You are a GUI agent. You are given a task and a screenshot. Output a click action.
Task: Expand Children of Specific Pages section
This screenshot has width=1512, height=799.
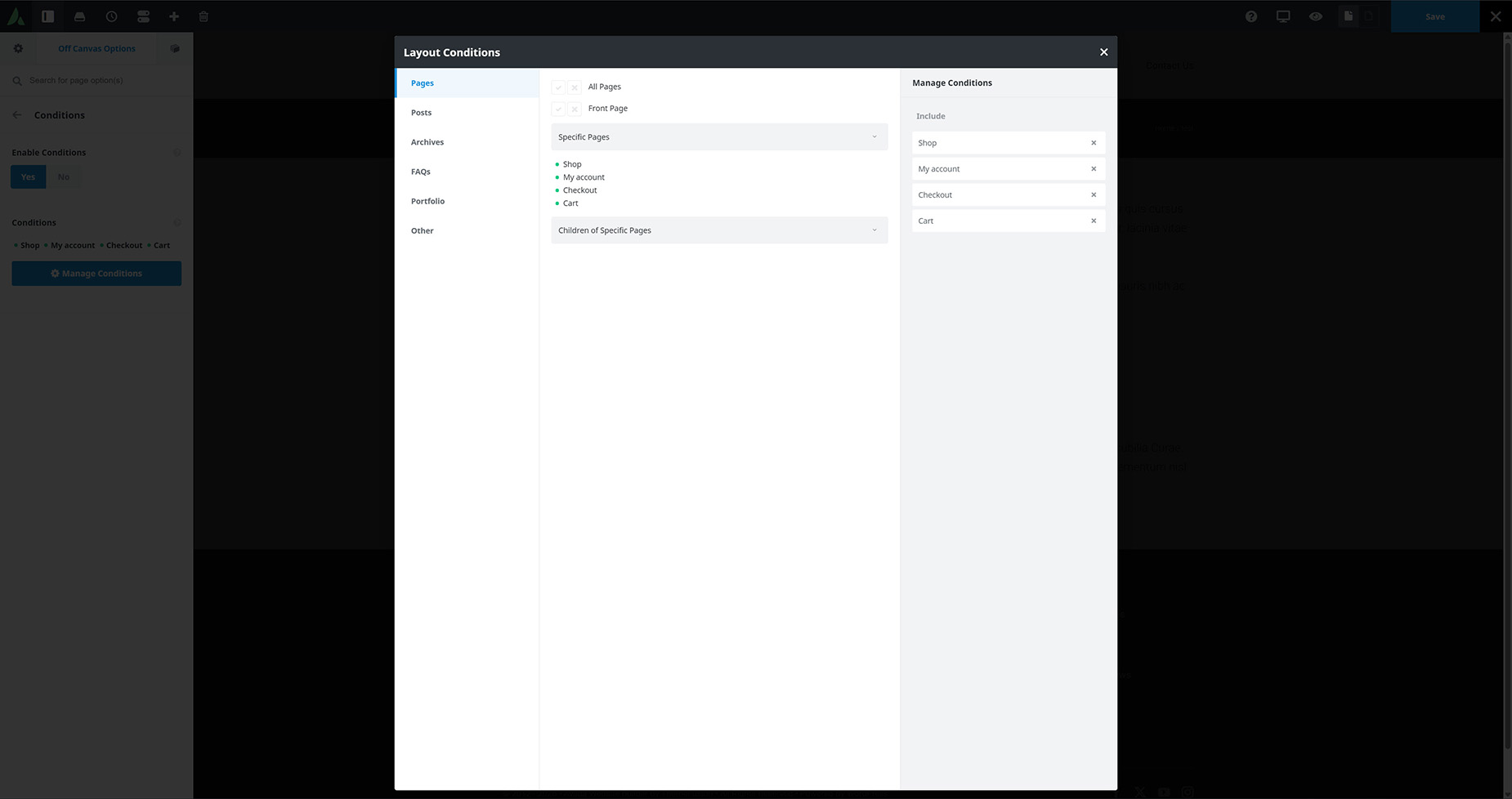tap(718, 230)
